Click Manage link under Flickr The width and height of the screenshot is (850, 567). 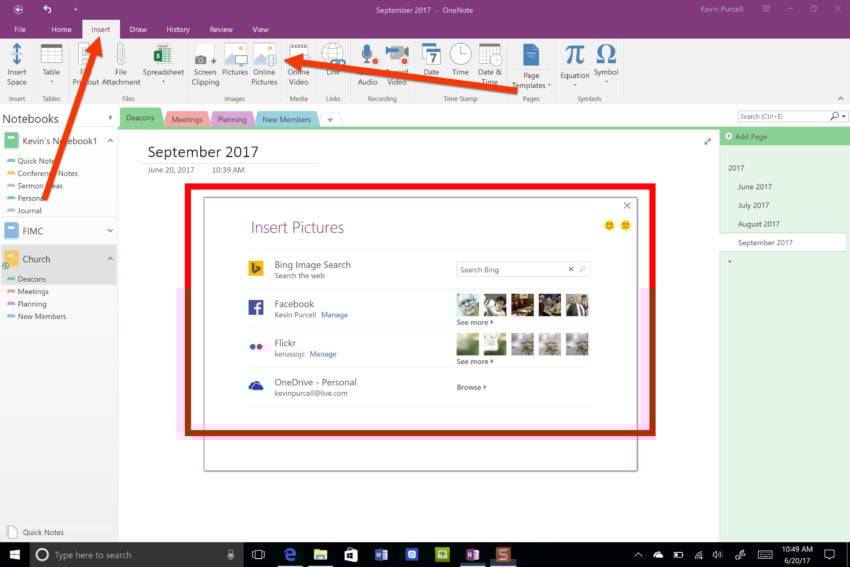[x=323, y=354]
